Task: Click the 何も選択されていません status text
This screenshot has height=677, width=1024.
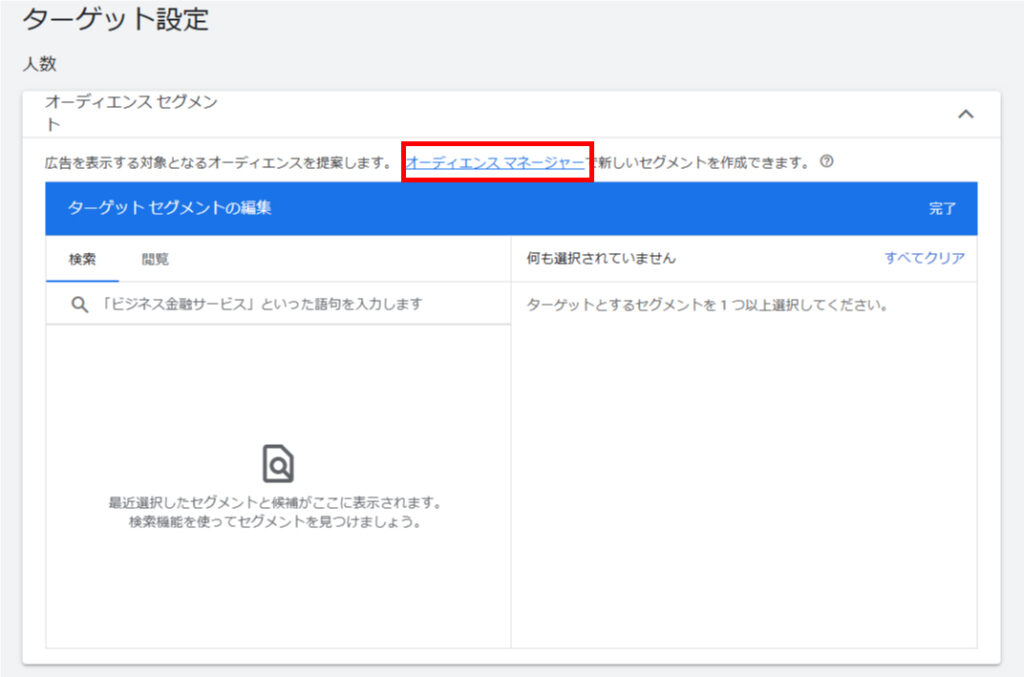Action: pyautogui.click(x=601, y=258)
